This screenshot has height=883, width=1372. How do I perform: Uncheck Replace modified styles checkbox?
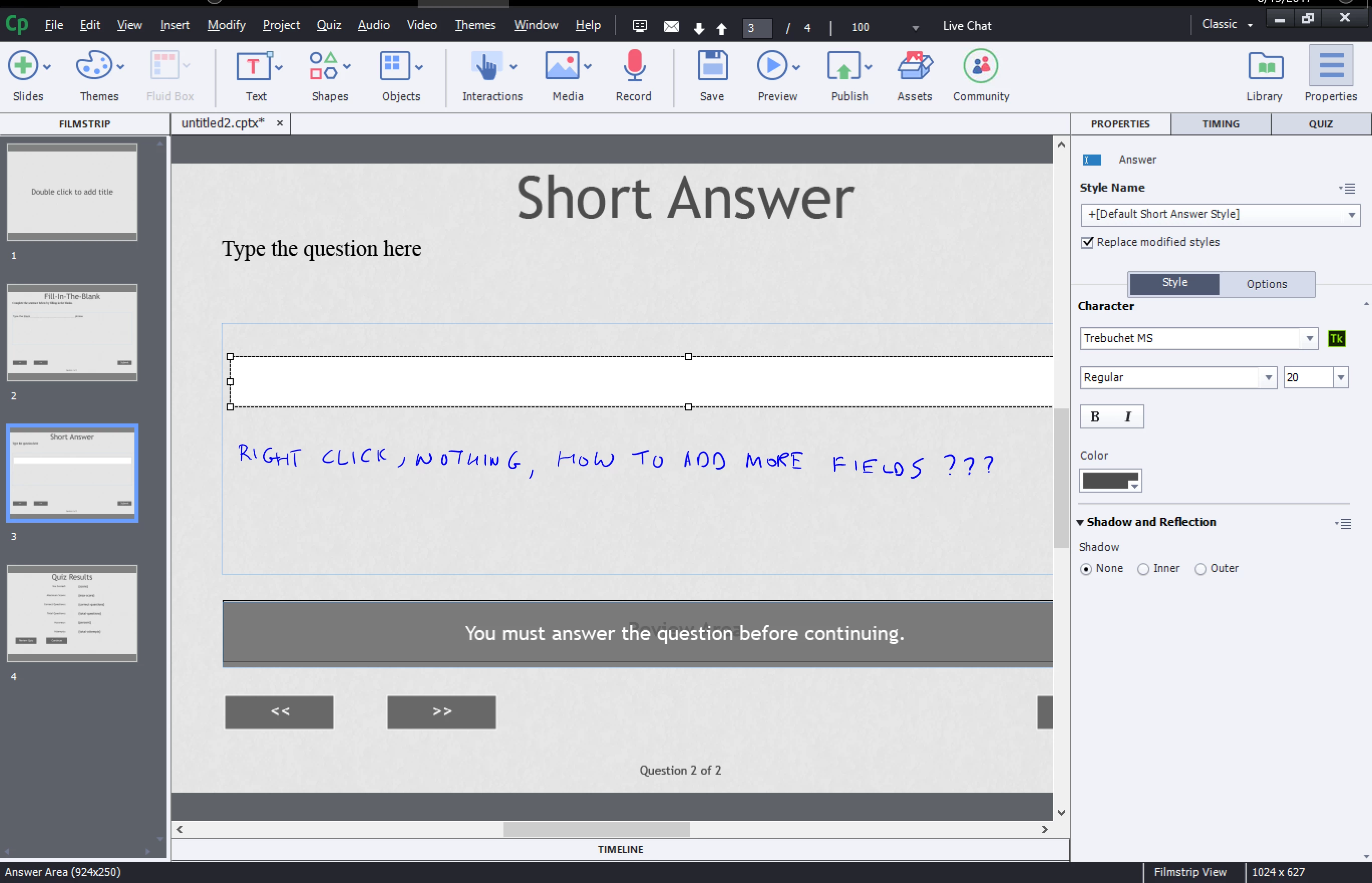pyautogui.click(x=1087, y=242)
